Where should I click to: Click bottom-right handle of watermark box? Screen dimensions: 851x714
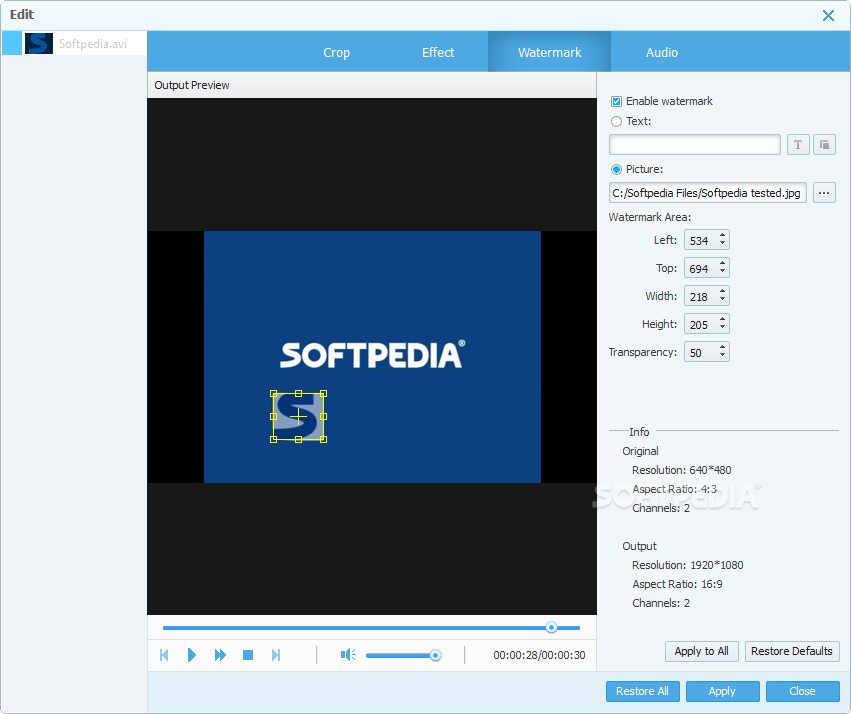point(323,439)
